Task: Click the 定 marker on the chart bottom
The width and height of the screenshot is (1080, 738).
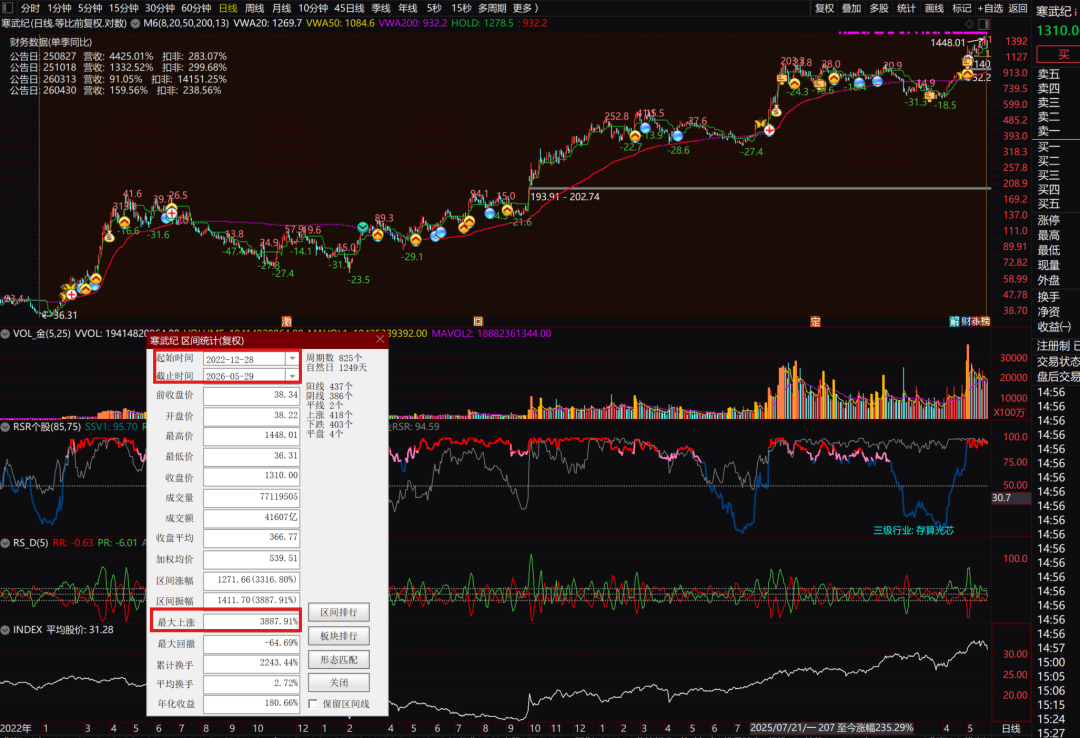Action: (x=815, y=321)
